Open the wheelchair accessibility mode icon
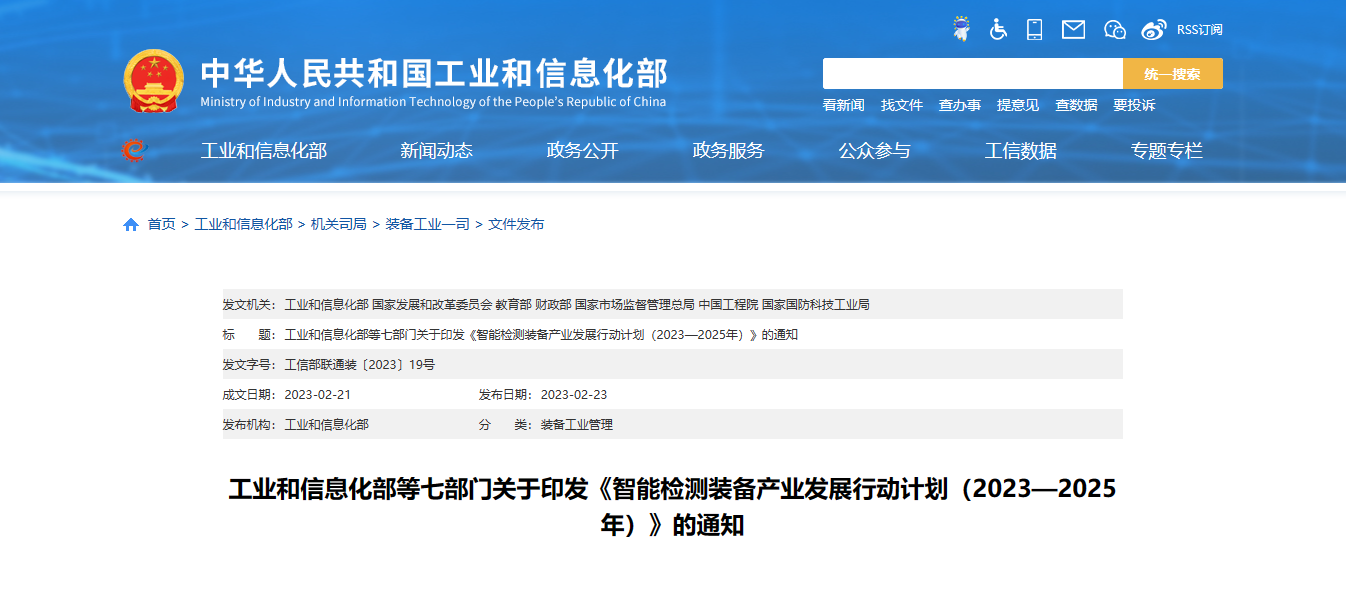Screen dimensions: 1346x595 [998, 29]
